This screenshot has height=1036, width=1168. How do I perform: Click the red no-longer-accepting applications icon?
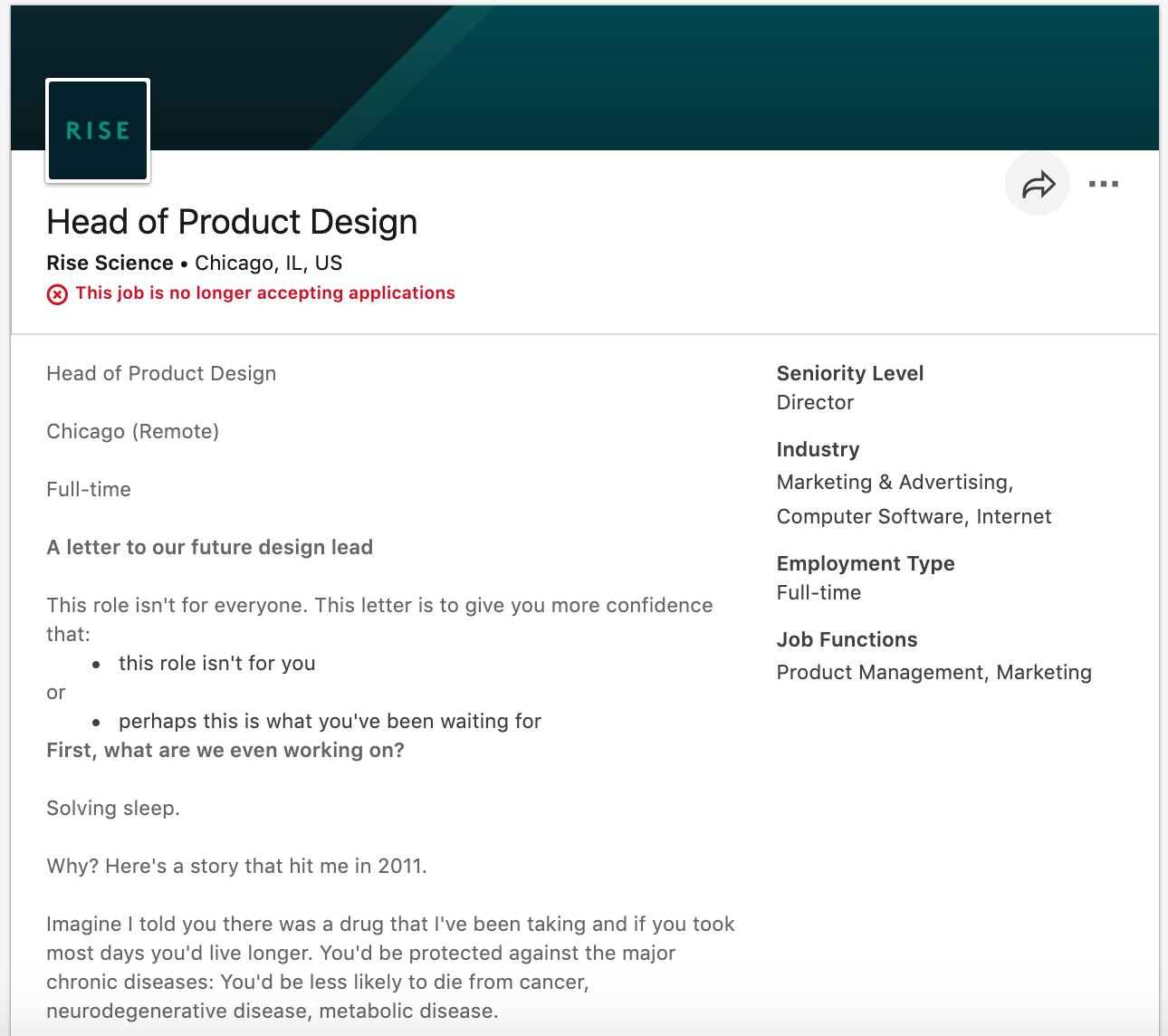click(56, 293)
